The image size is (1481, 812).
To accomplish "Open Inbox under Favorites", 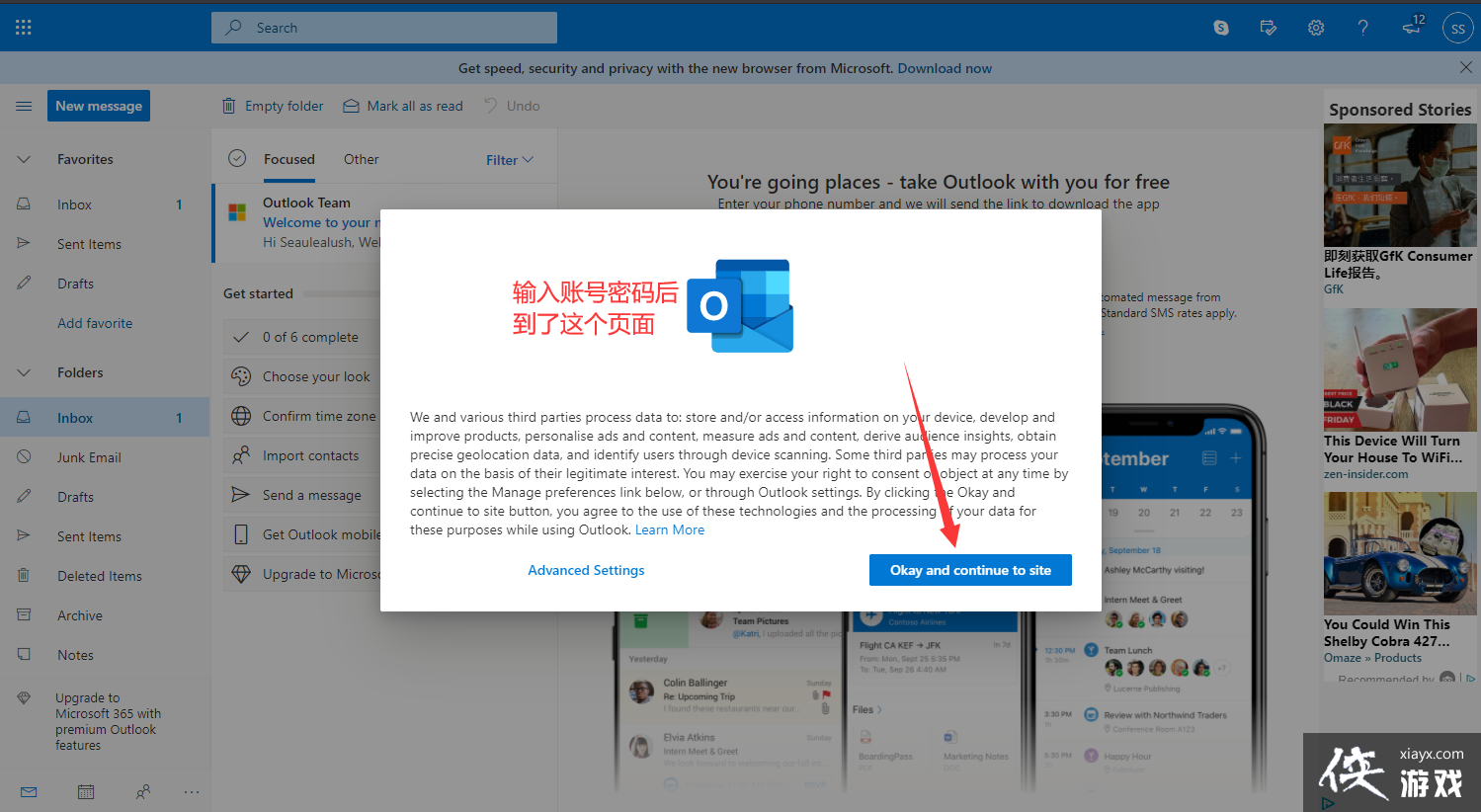I will tap(105, 204).
